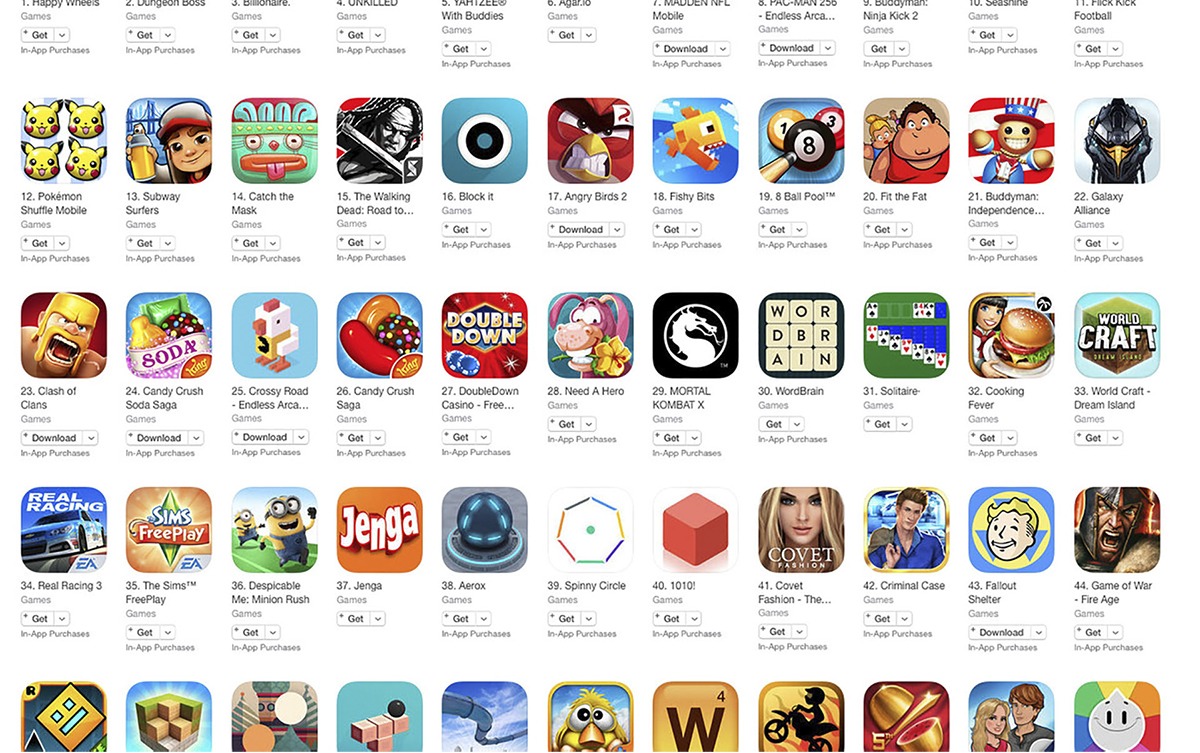Open the Crossy Road chicken icon
The image size is (1200, 753).
(274, 335)
